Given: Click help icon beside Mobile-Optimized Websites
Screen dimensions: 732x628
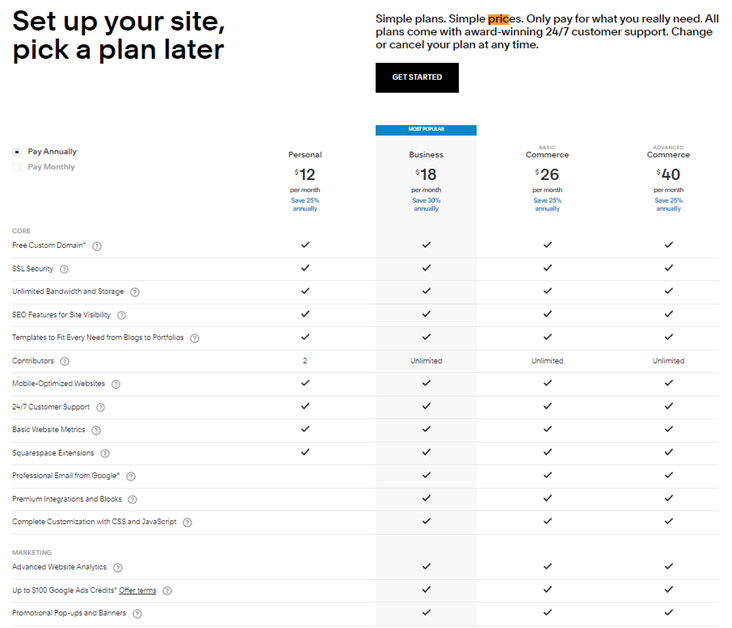Looking at the screenshot, I should coord(116,384).
